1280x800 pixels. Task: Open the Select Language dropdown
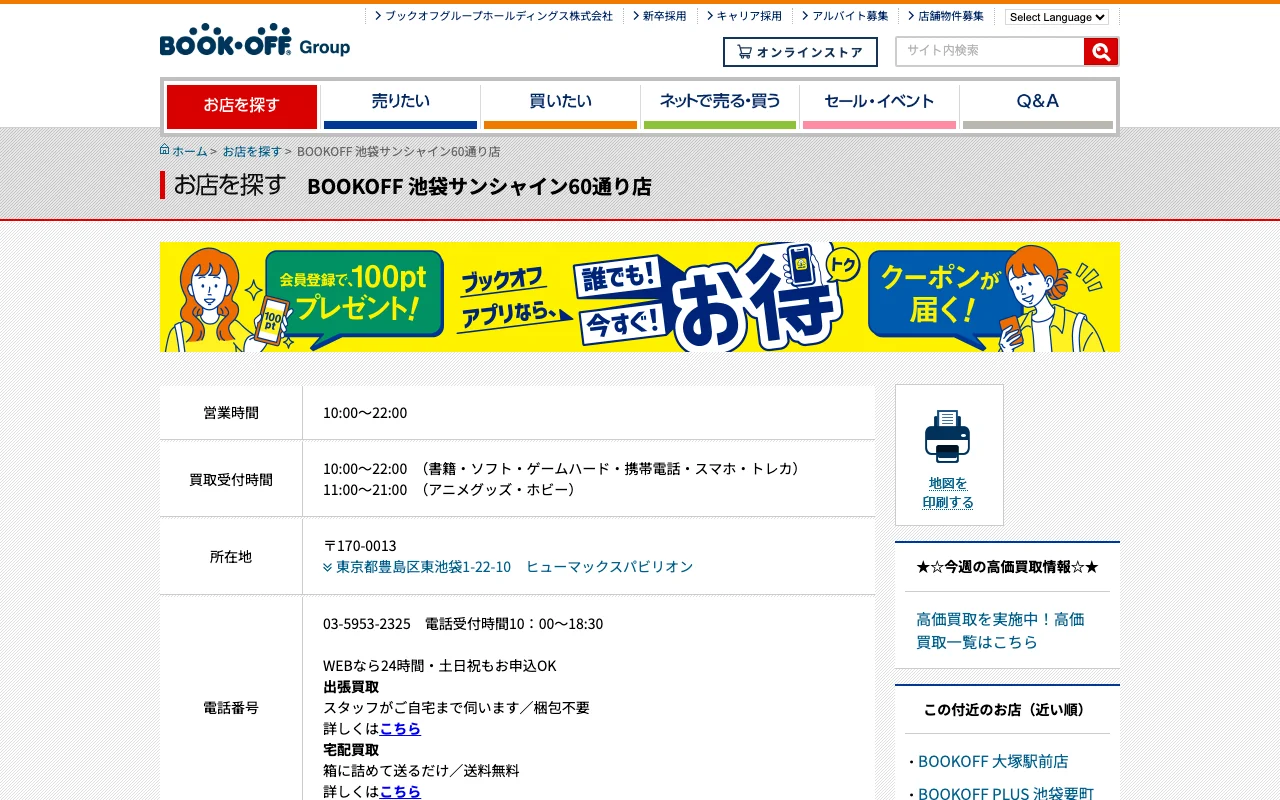click(1057, 17)
